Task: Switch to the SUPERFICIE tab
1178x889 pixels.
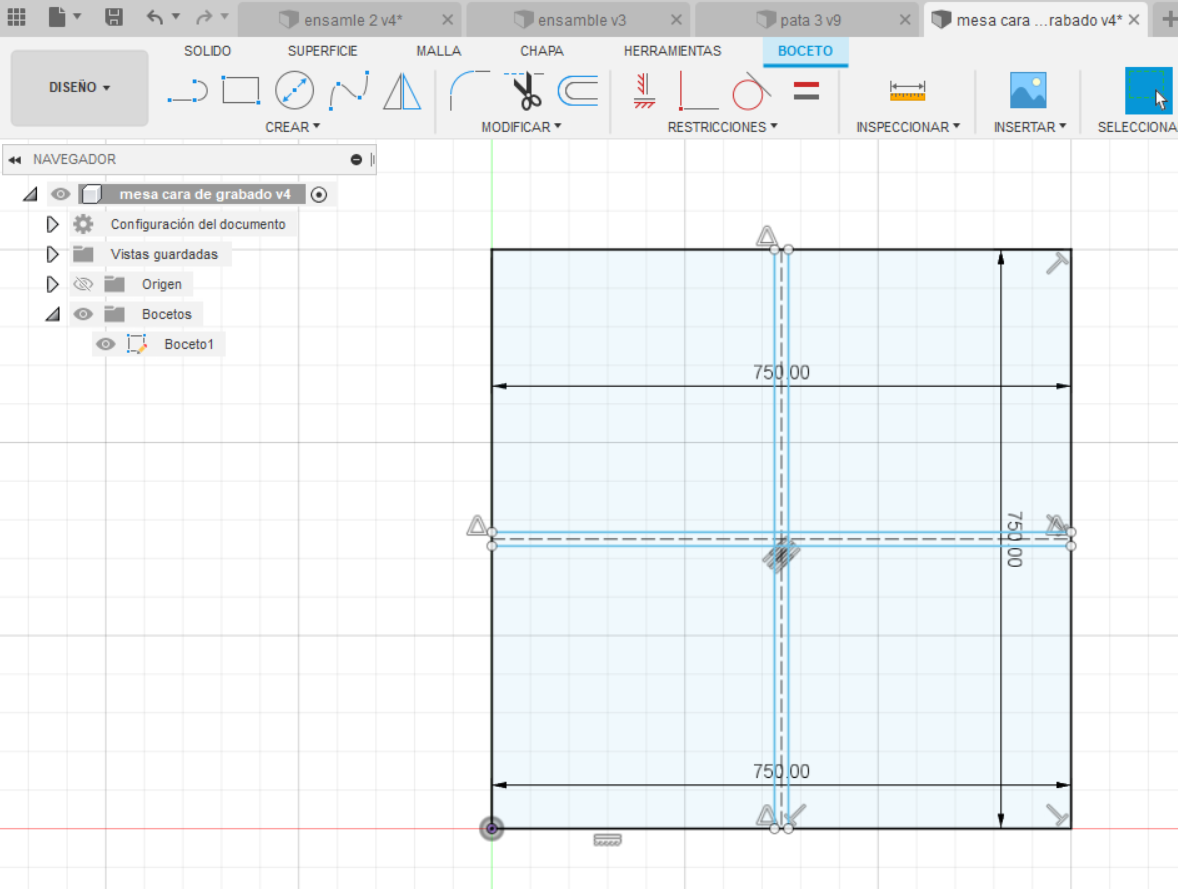Action: tap(322, 51)
